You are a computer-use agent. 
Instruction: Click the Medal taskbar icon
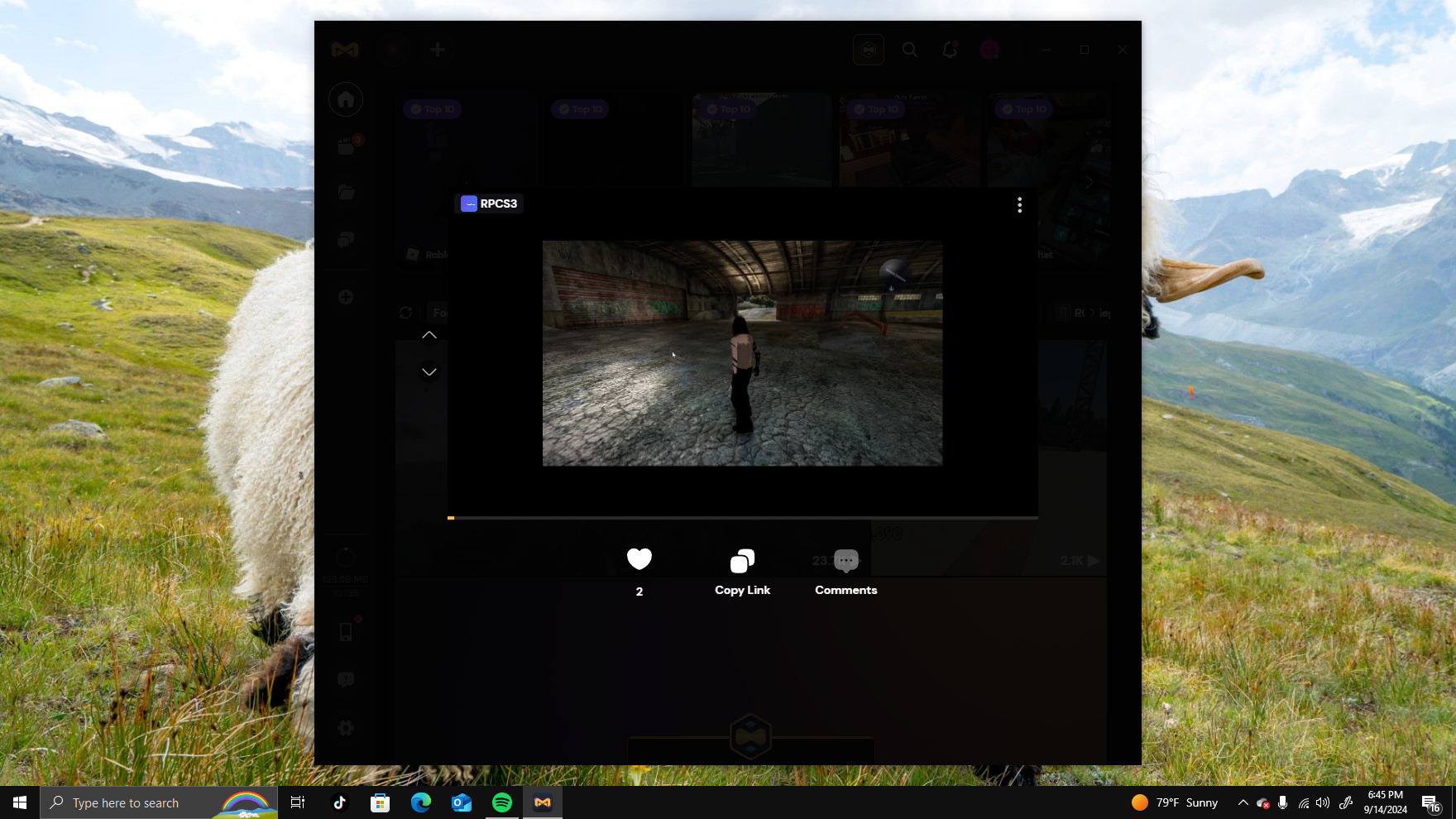click(543, 802)
